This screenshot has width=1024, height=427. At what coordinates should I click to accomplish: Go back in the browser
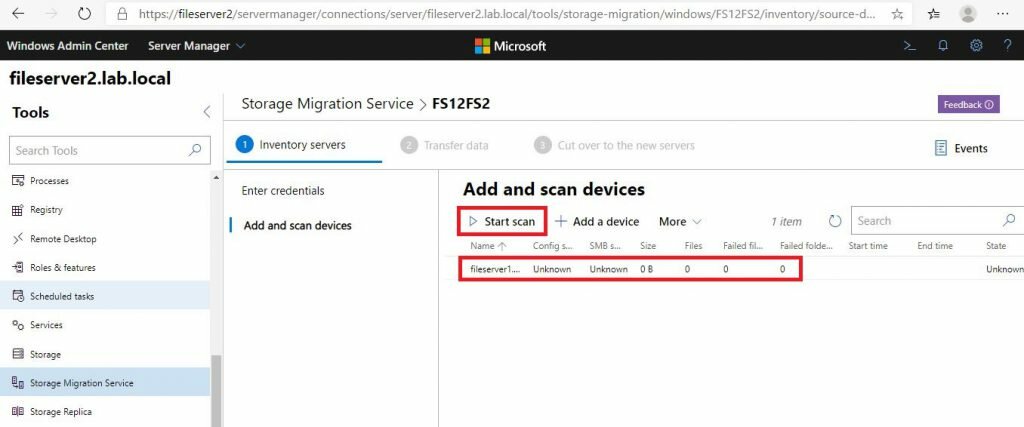click(x=18, y=14)
